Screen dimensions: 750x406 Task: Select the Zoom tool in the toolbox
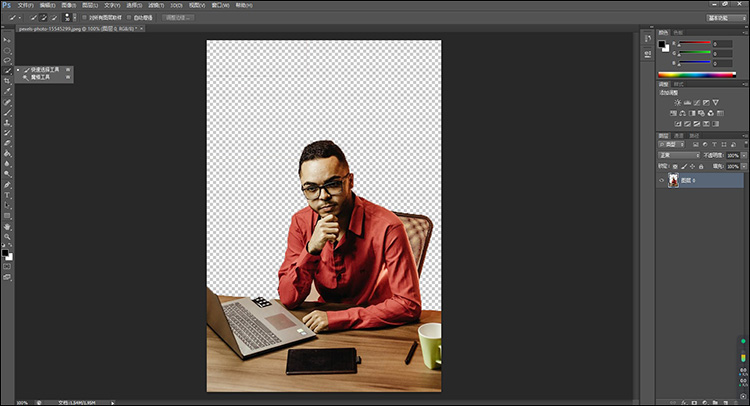click(7, 237)
